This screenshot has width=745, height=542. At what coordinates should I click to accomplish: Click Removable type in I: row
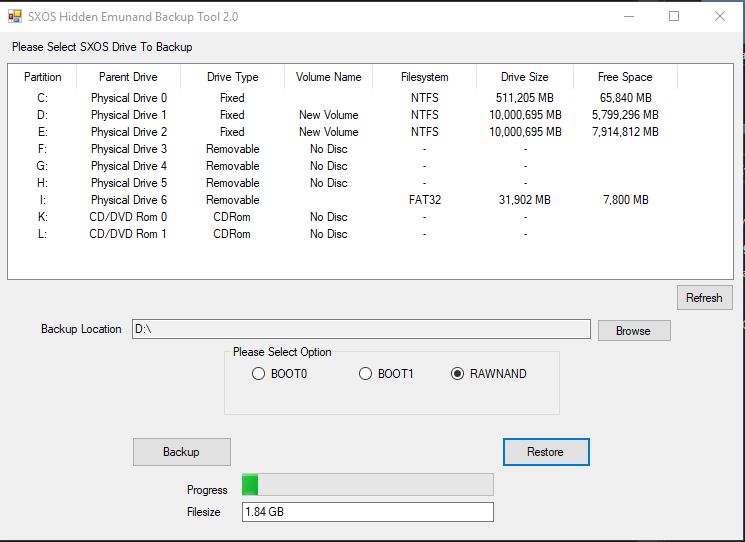coord(232,200)
